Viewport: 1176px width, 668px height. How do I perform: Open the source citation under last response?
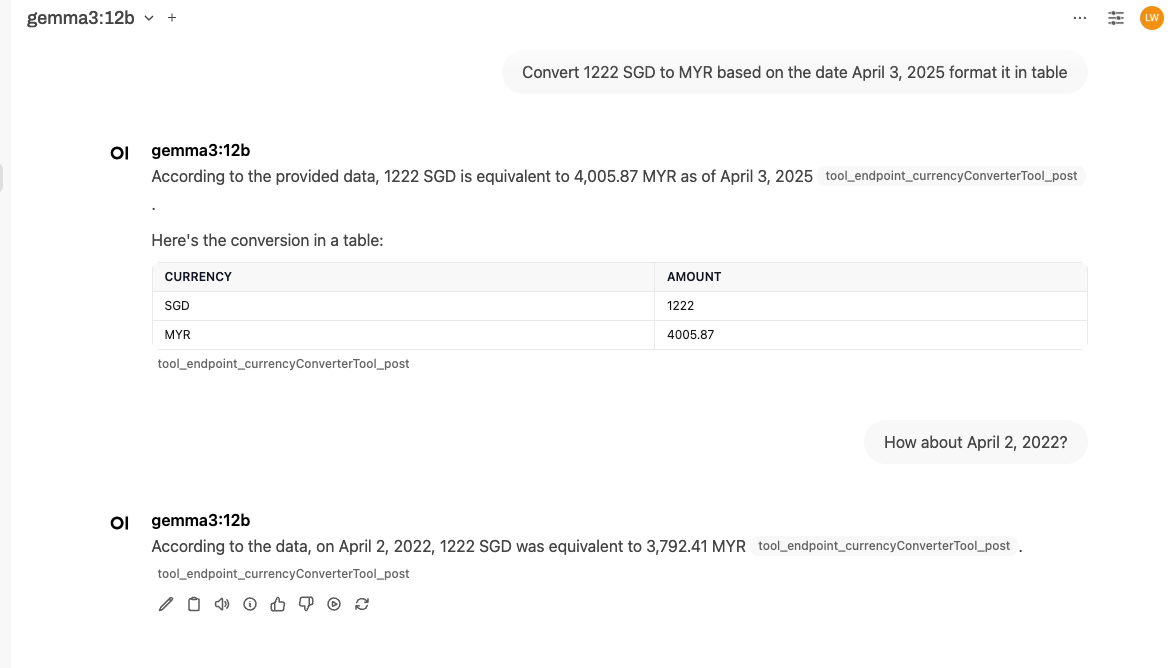pyautogui.click(x=284, y=574)
